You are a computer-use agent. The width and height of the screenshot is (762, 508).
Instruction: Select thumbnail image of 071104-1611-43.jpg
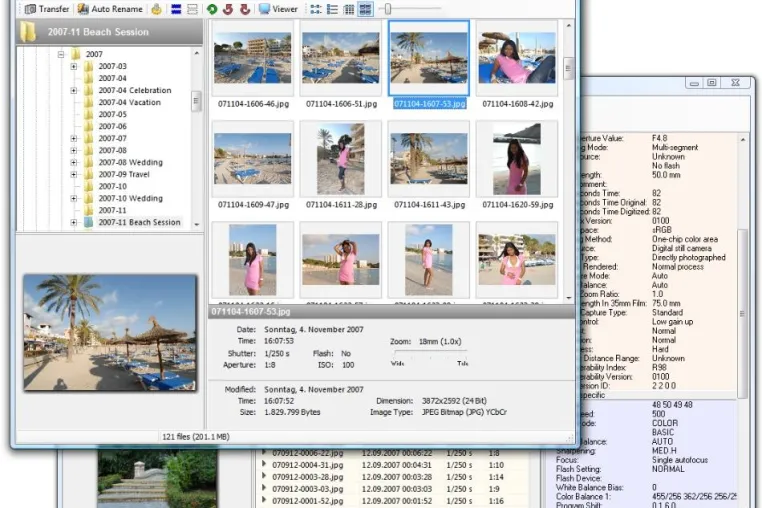coord(429,158)
